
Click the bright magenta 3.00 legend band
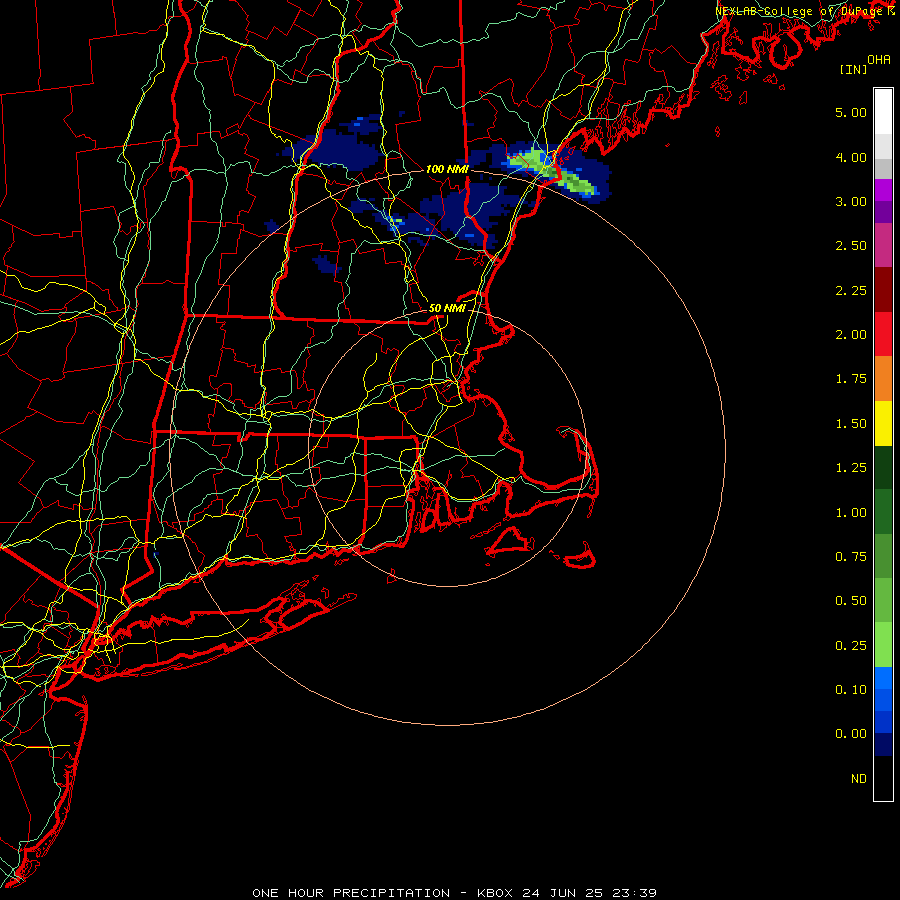pyautogui.click(x=883, y=190)
